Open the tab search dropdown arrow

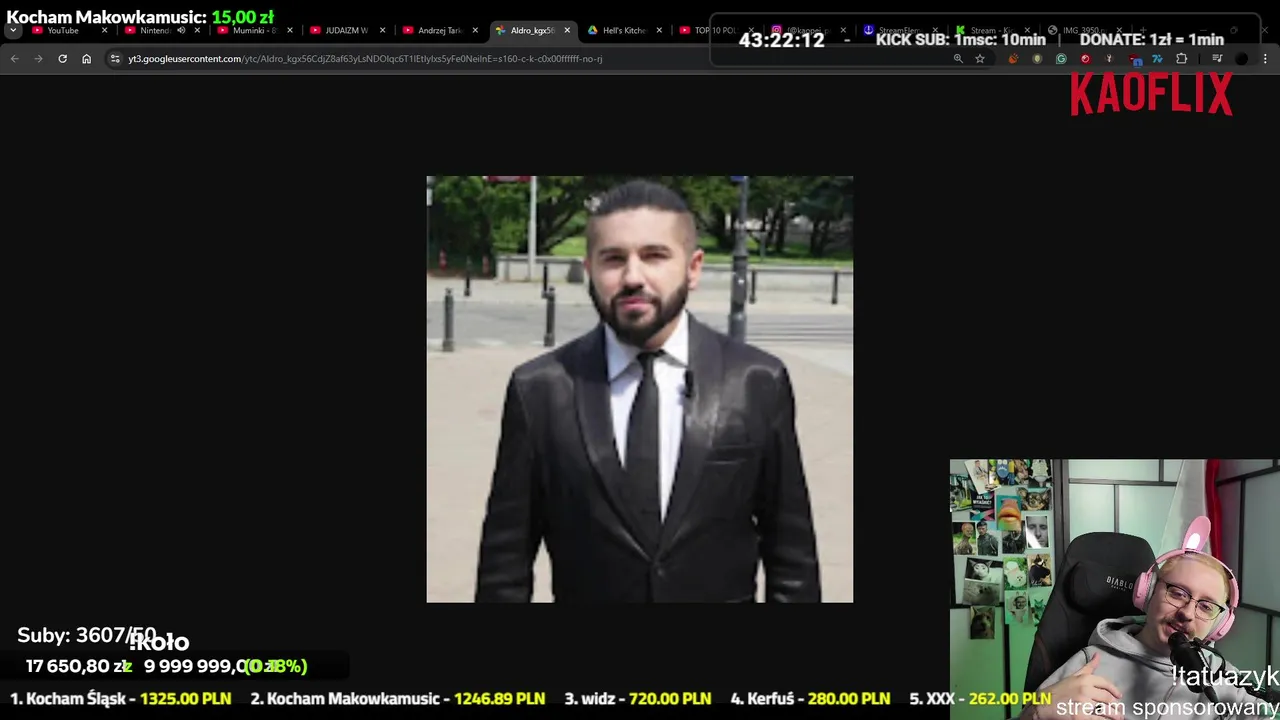pyautogui.click(x=13, y=30)
